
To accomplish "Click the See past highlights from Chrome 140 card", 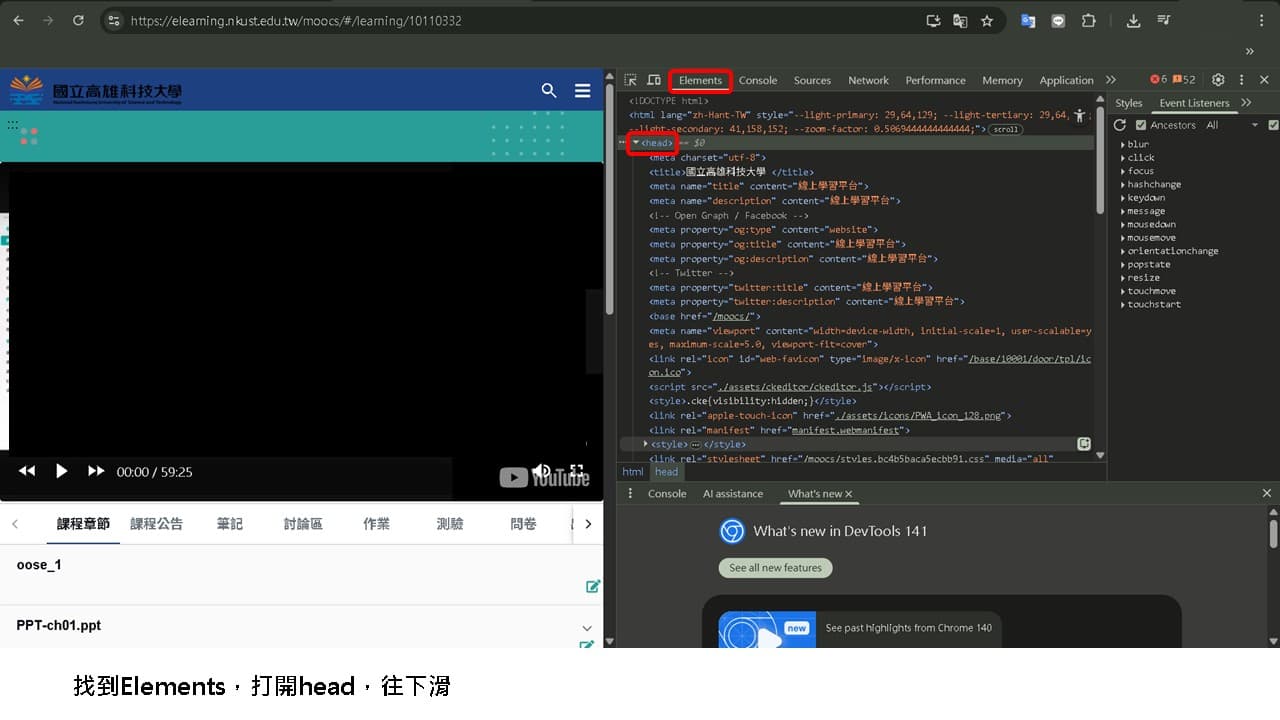I will [860, 628].
